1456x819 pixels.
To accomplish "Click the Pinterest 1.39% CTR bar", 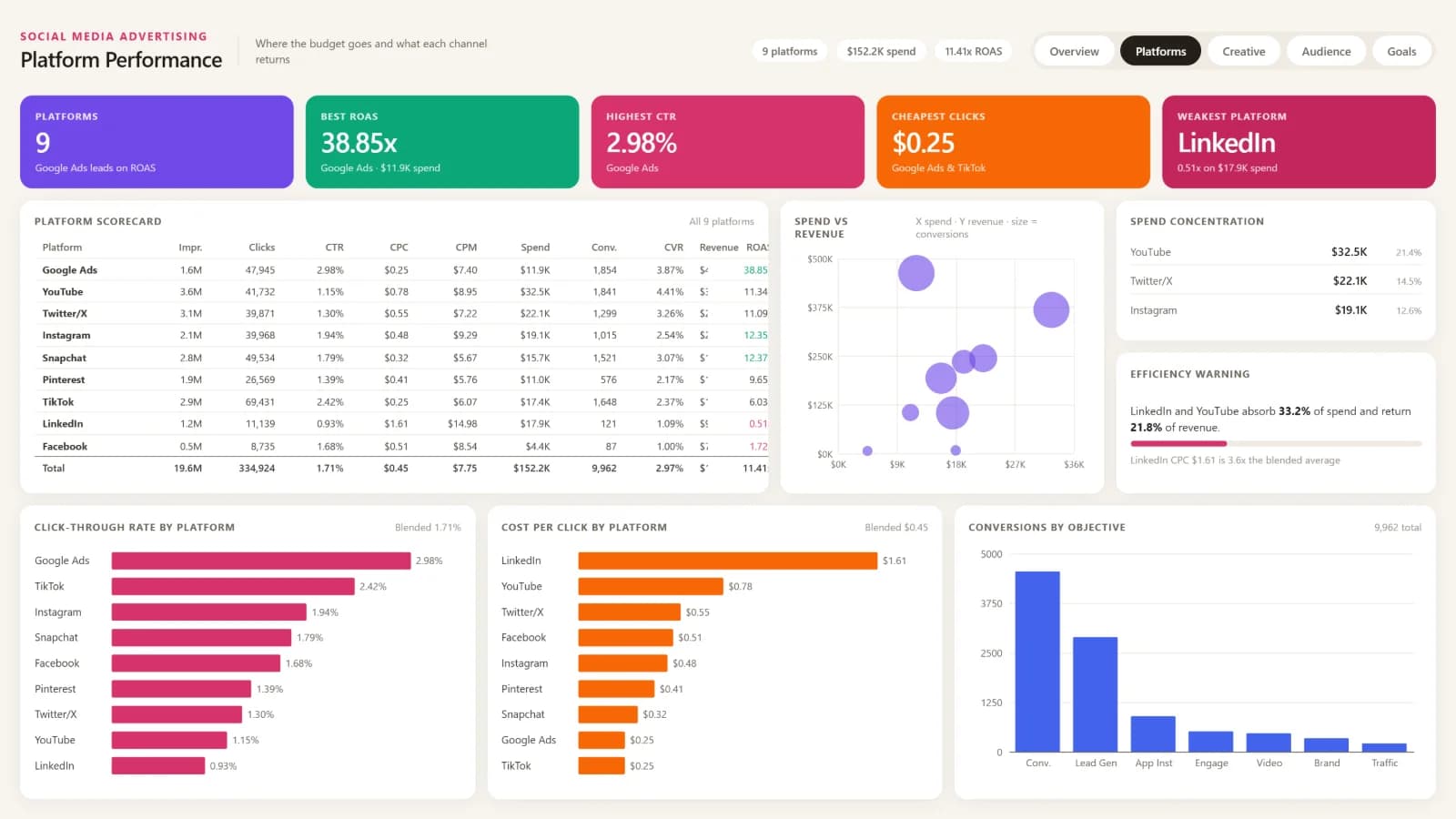I will click(x=181, y=689).
